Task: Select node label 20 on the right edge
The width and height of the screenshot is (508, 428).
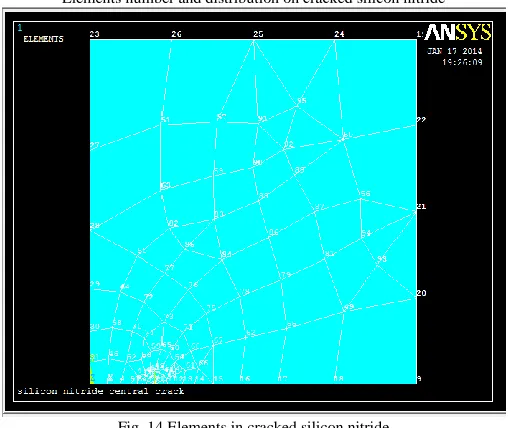Action: pyautogui.click(x=421, y=293)
